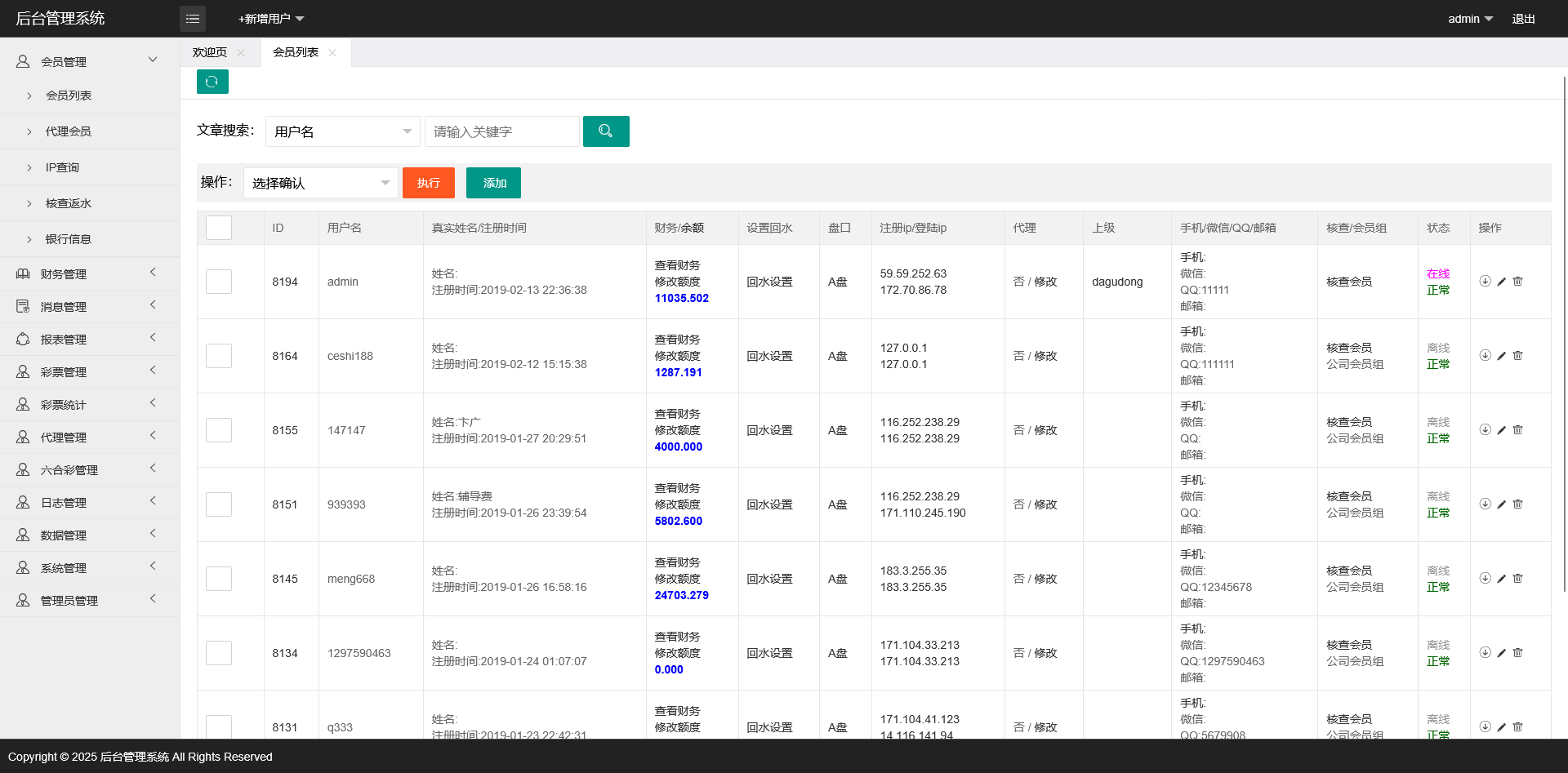Click the download icon in the 1297590463 row
This screenshot has height=773, width=1568.
[x=1485, y=653]
